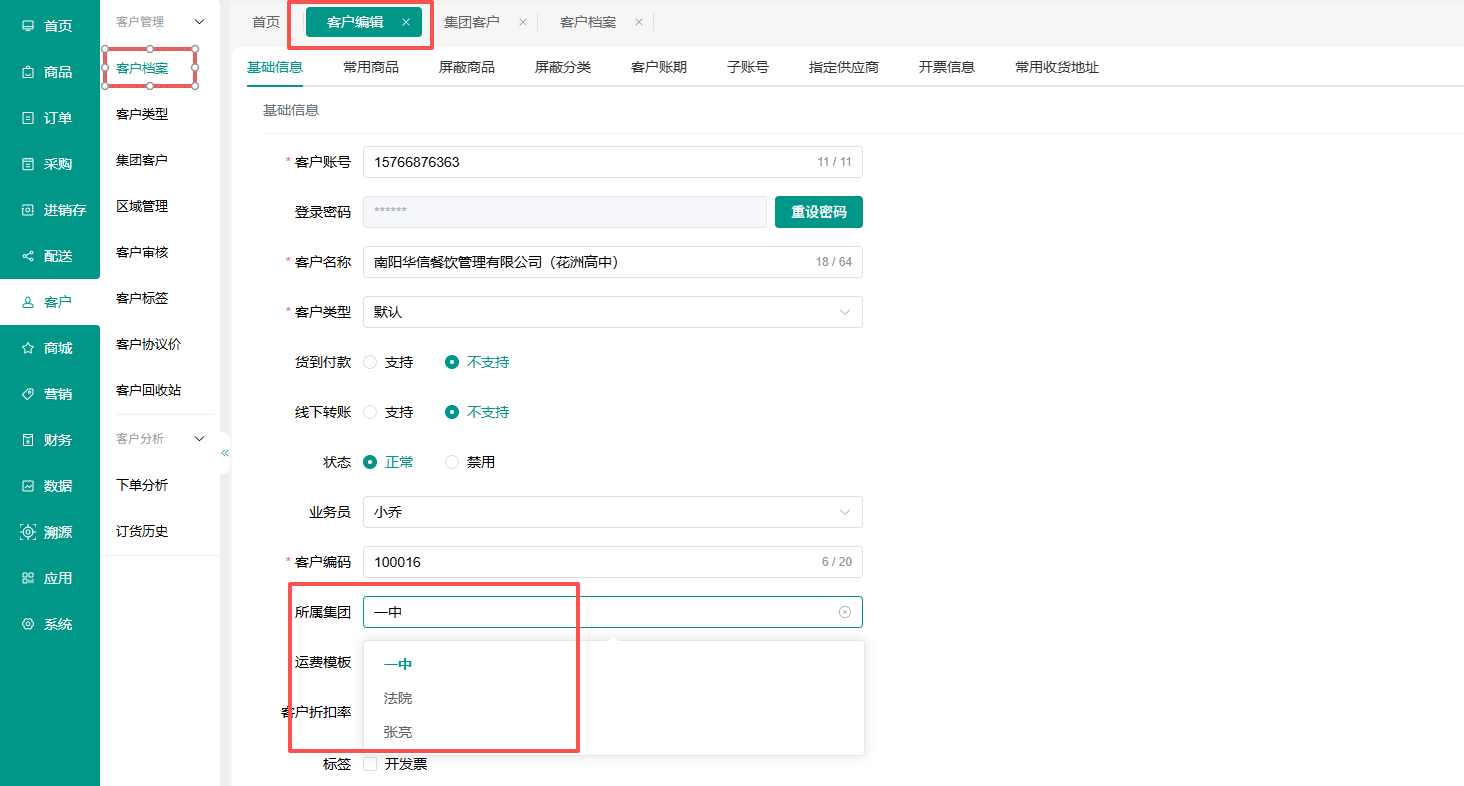Collapse the submenu with the double-arrow icon
The height and width of the screenshot is (786, 1464).
(225, 453)
